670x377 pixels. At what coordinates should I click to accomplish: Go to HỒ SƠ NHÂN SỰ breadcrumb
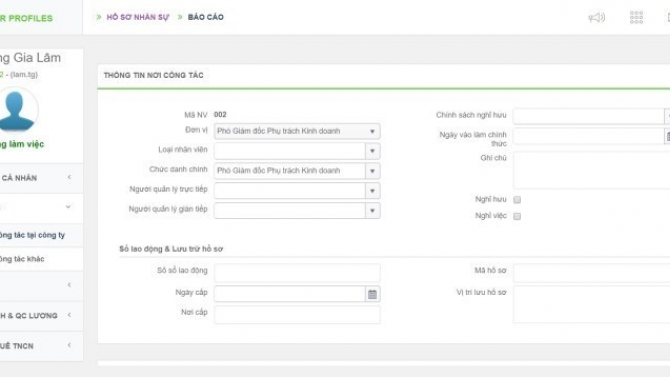pyautogui.click(x=138, y=17)
